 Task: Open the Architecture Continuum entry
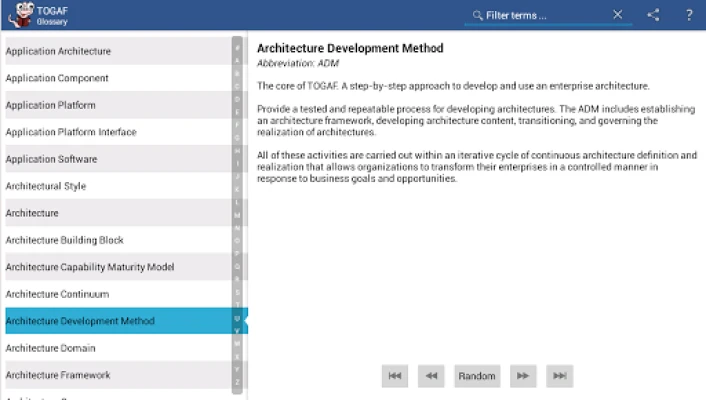115,294
